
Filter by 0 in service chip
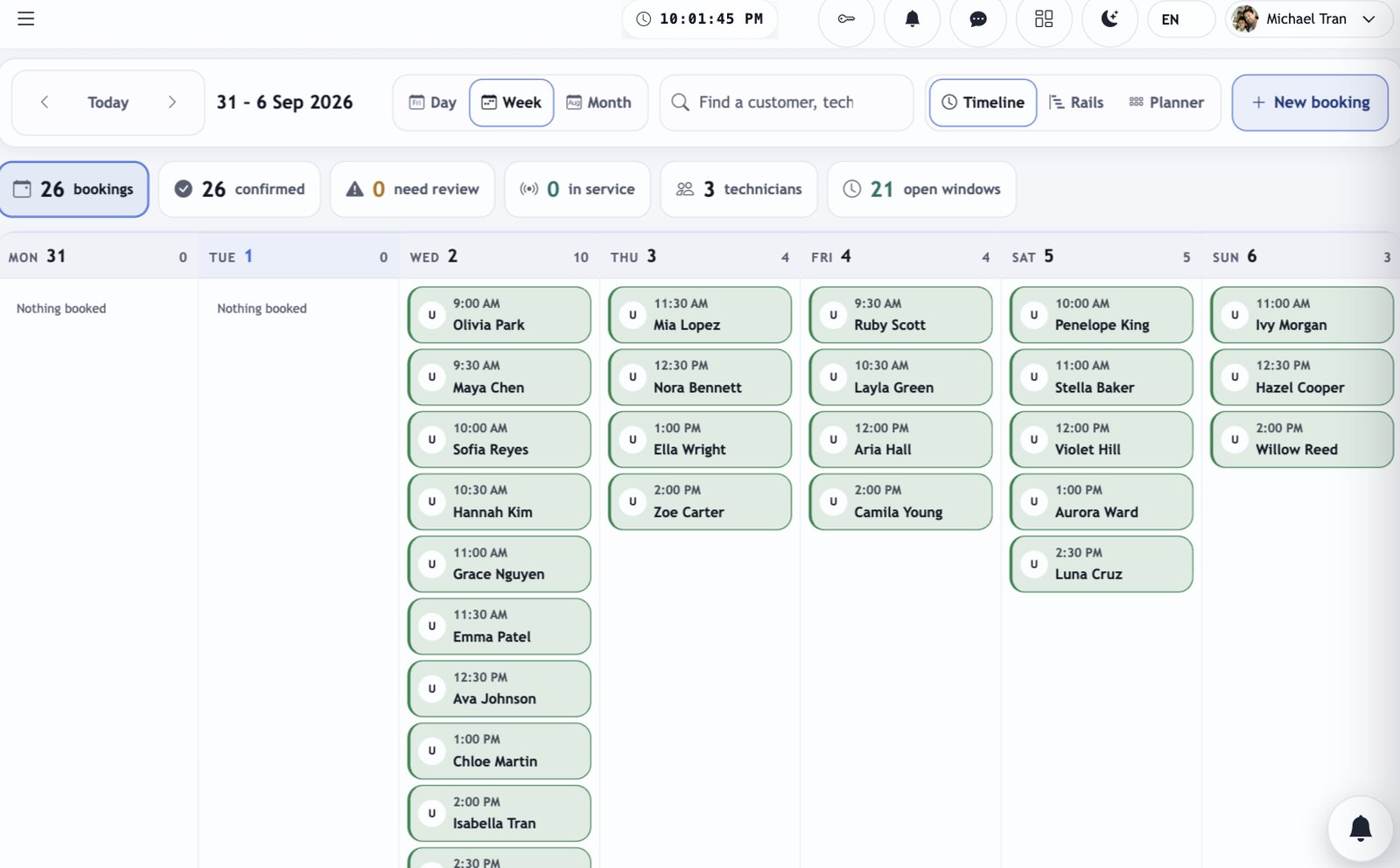coord(577,189)
